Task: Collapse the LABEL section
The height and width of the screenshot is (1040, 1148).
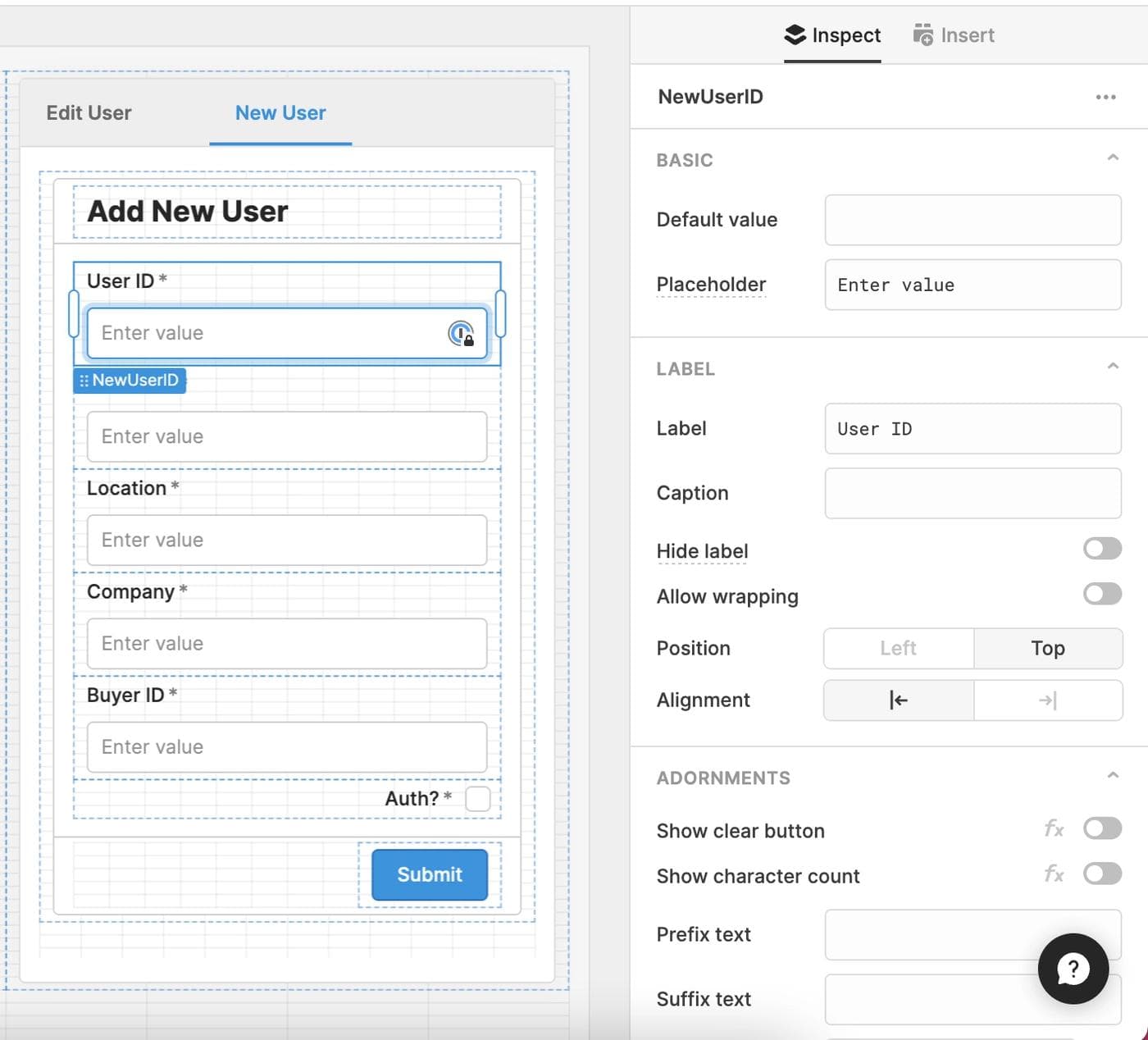Action: tap(1112, 367)
